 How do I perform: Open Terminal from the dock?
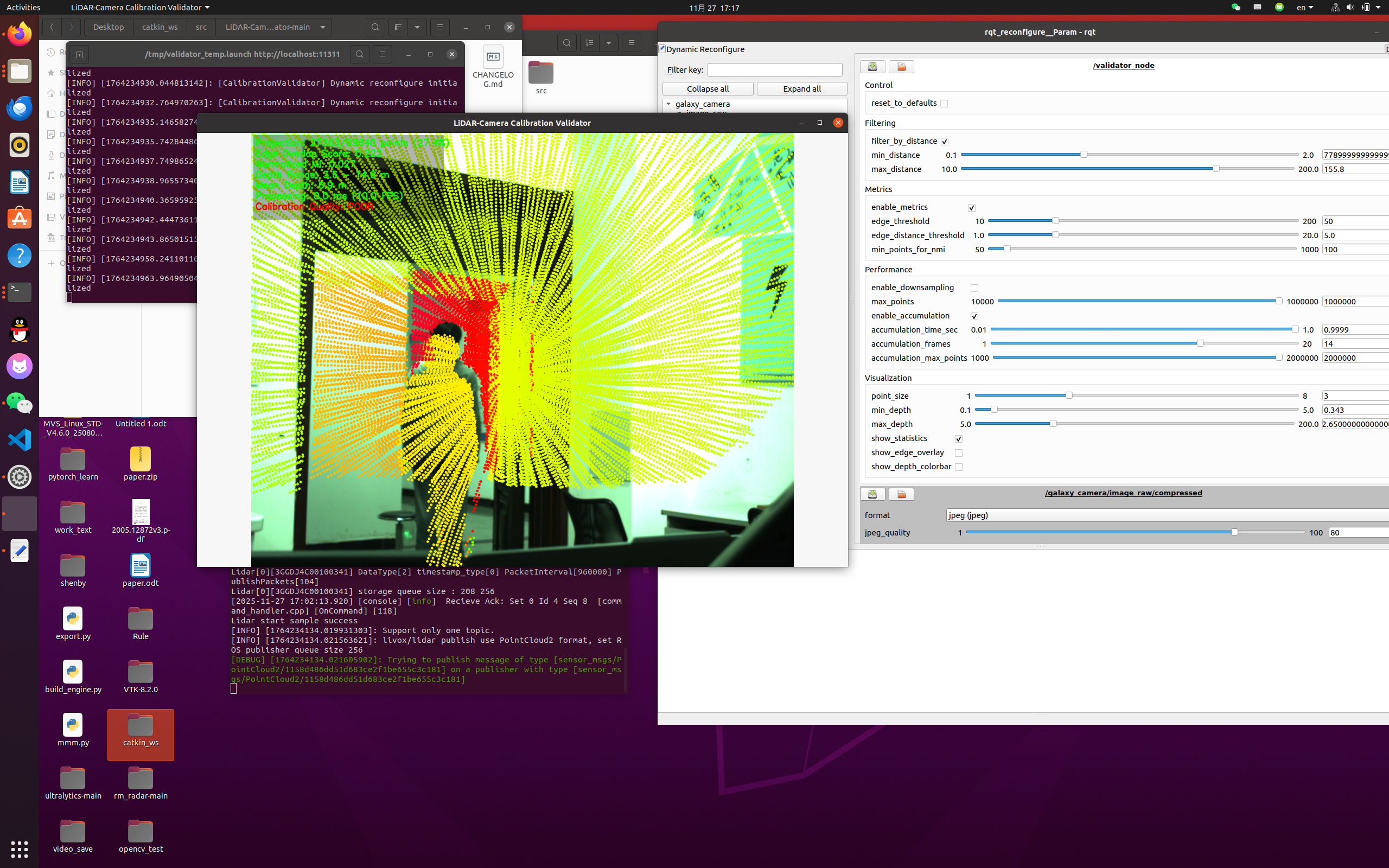[x=20, y=292]
